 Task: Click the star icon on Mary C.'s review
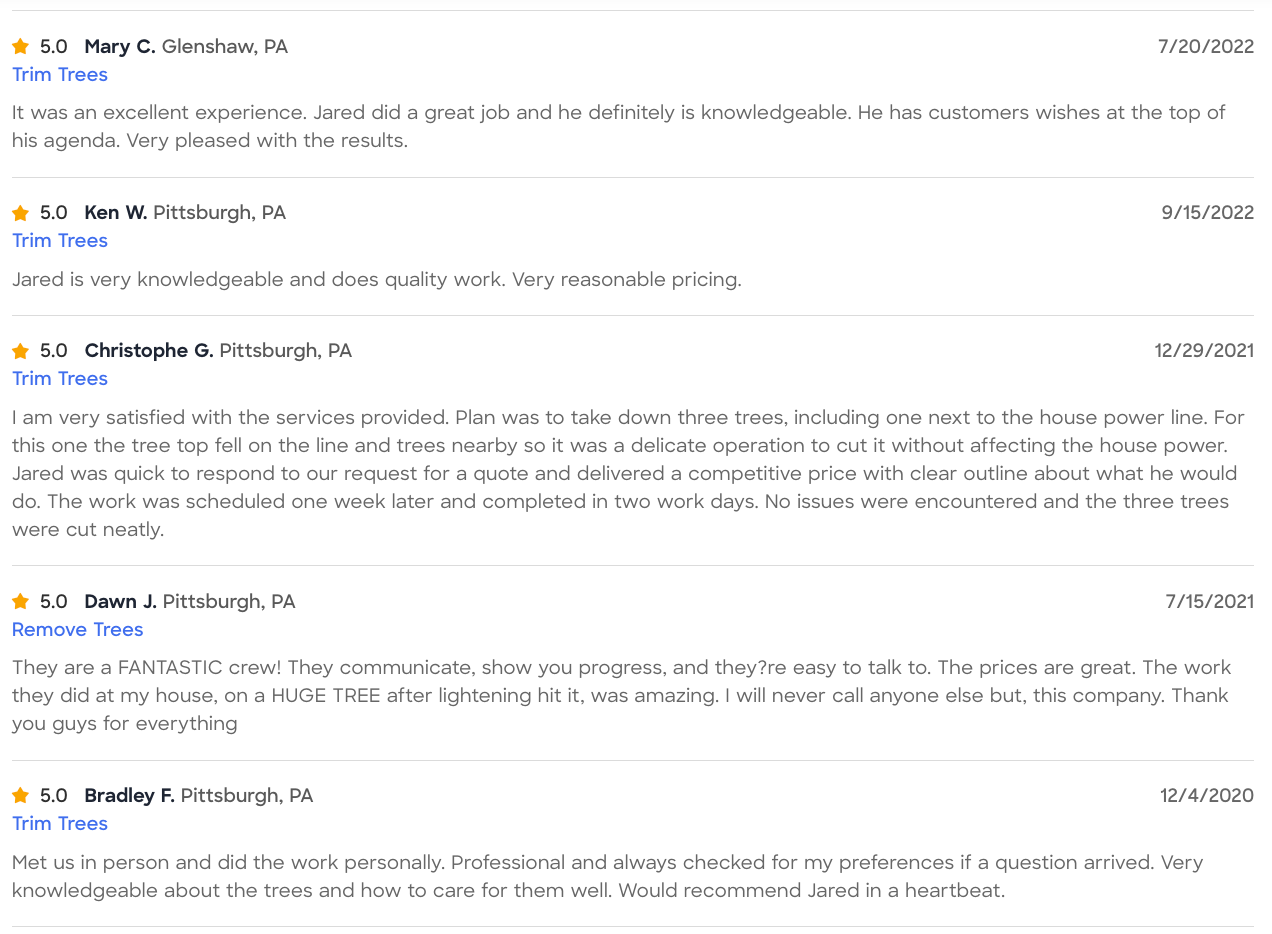coord(20,47)
